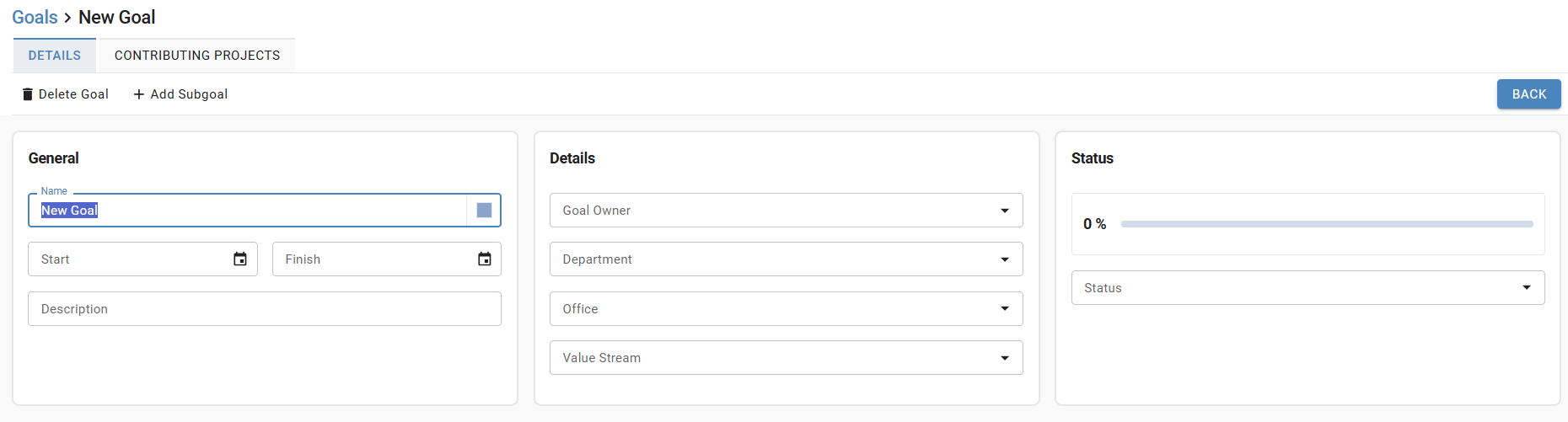This screenshot has height=422, width=1568.
Task: Click the Add Subgoal label
Action: pyautogui.click(x=189, y=94)
